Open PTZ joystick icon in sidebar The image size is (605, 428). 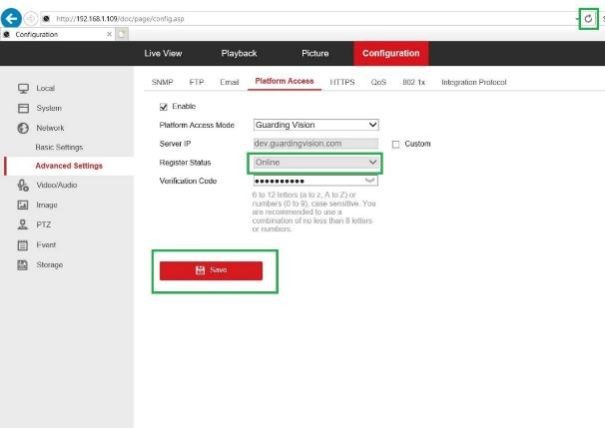click(23, 225)
